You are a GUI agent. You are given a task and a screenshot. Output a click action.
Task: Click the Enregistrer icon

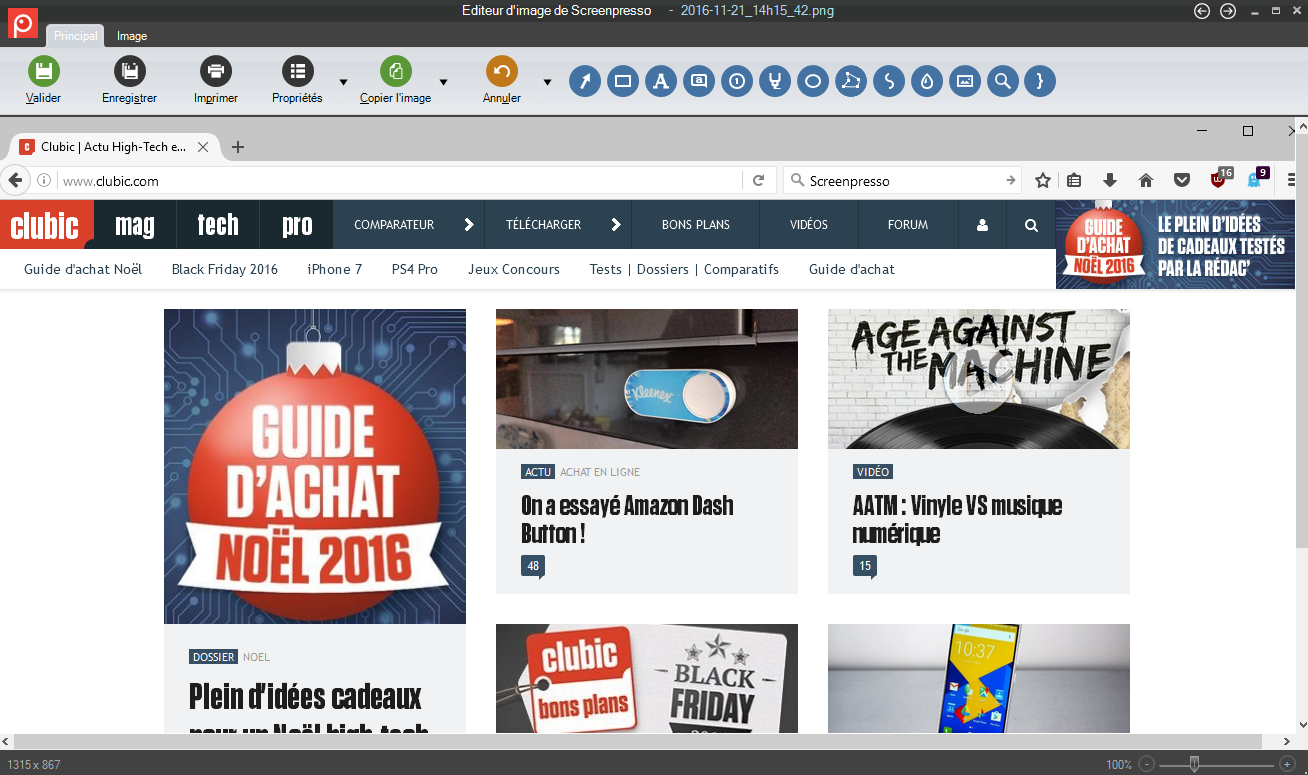point(129,71)
